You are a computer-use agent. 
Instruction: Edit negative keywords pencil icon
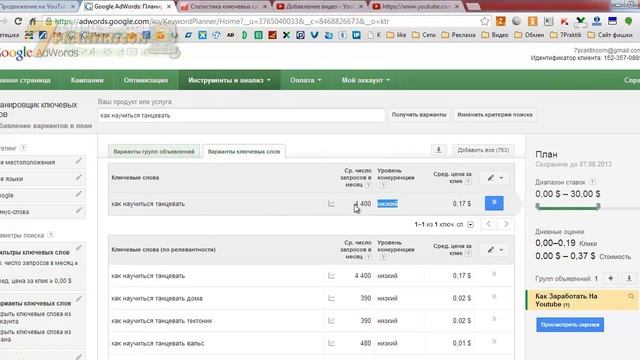[78, 211]
